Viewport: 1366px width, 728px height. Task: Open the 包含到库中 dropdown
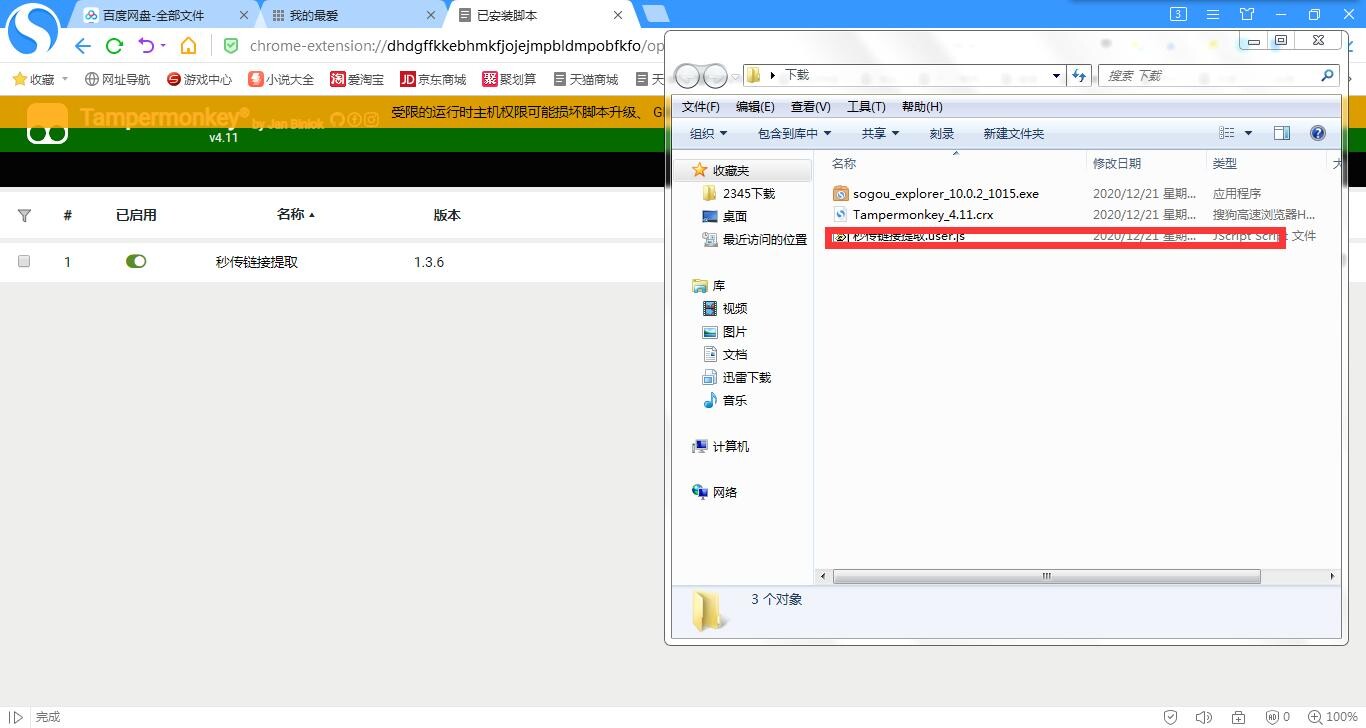pos(801,133)
